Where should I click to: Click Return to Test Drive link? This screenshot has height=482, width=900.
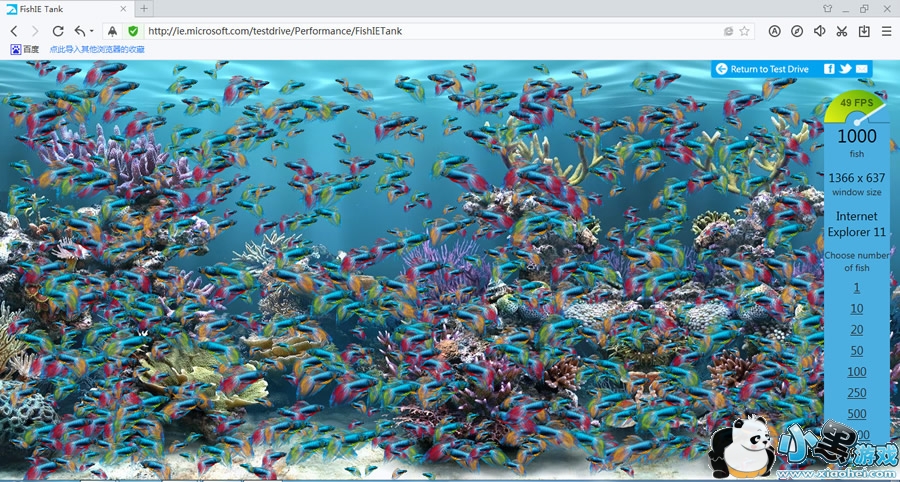[x=769, y=69]
